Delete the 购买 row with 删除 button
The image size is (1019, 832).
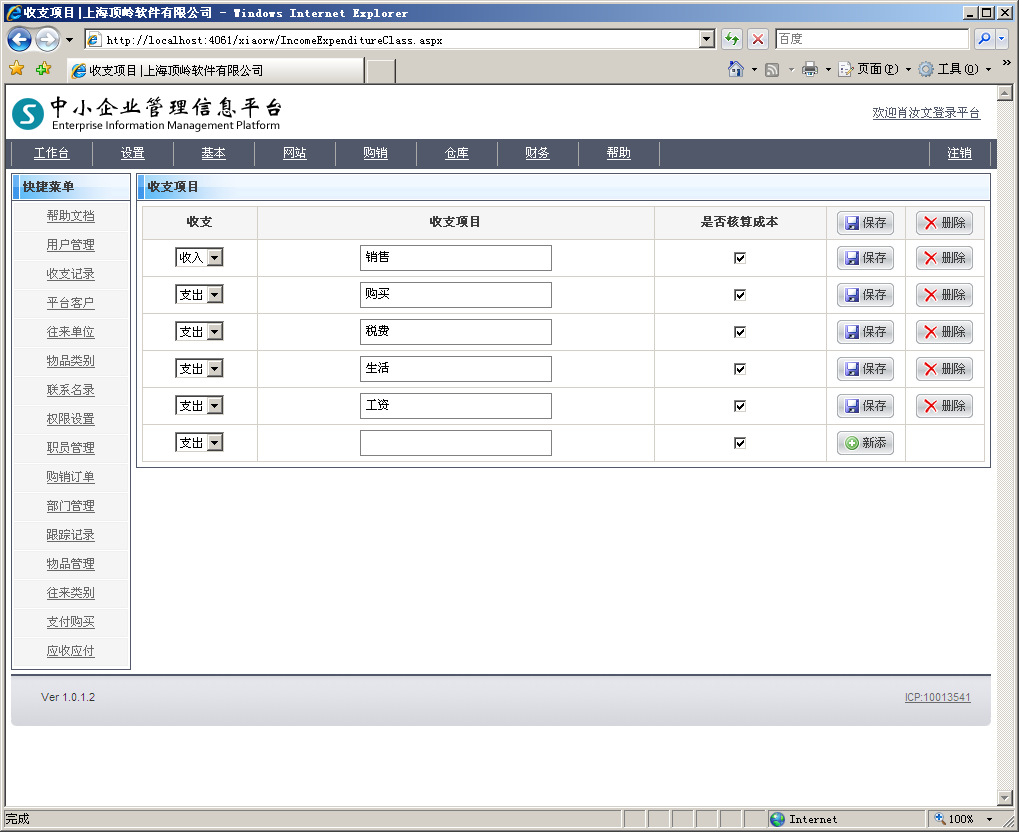[944, 295]
